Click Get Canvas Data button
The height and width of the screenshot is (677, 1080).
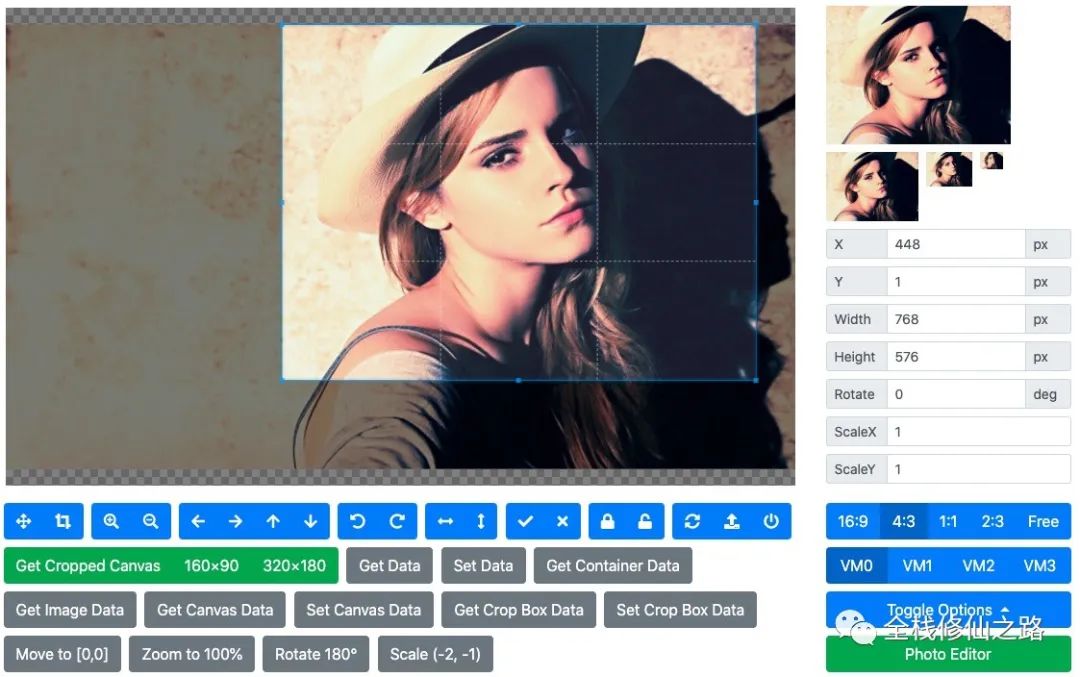click(215, 610)
